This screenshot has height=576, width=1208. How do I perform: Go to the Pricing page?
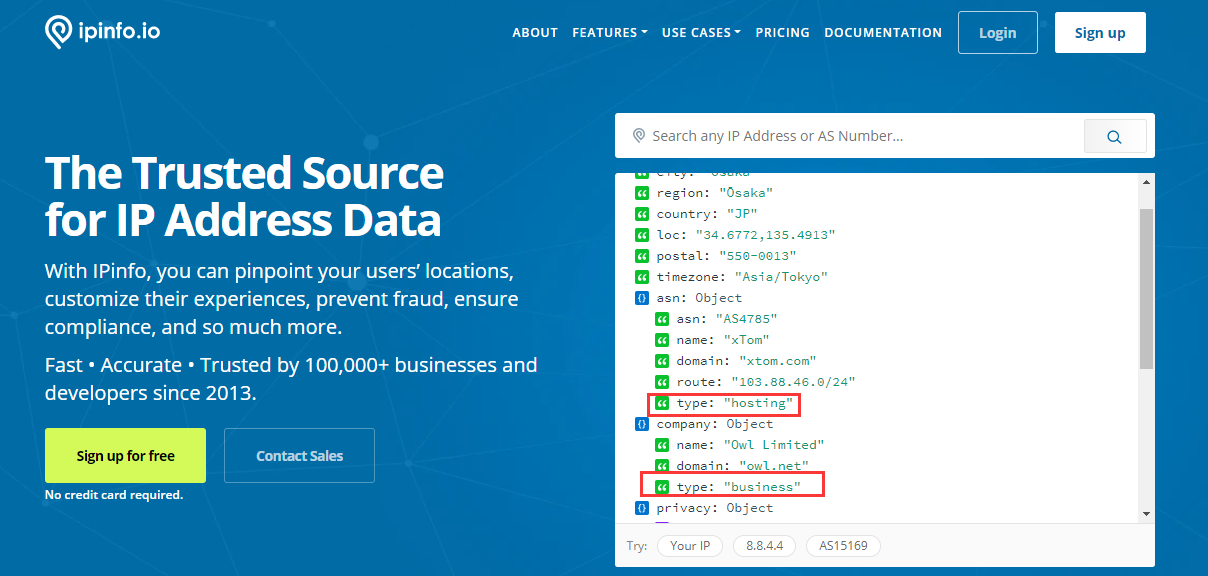click(x=783, y=33)
